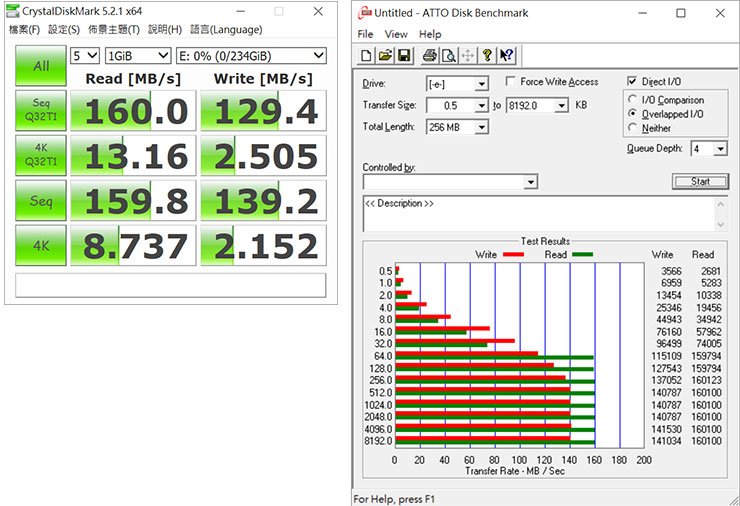Open the Total Length 256 MB dropdown

[482, 127]
